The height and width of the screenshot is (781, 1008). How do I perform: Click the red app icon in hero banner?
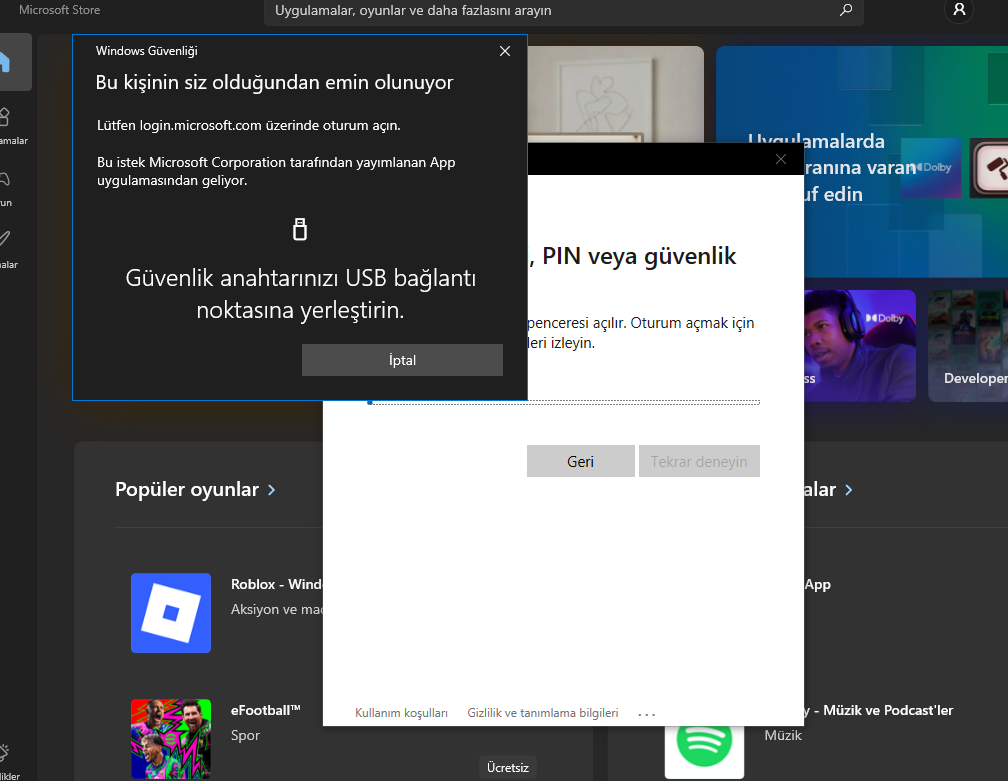(990, 168)
